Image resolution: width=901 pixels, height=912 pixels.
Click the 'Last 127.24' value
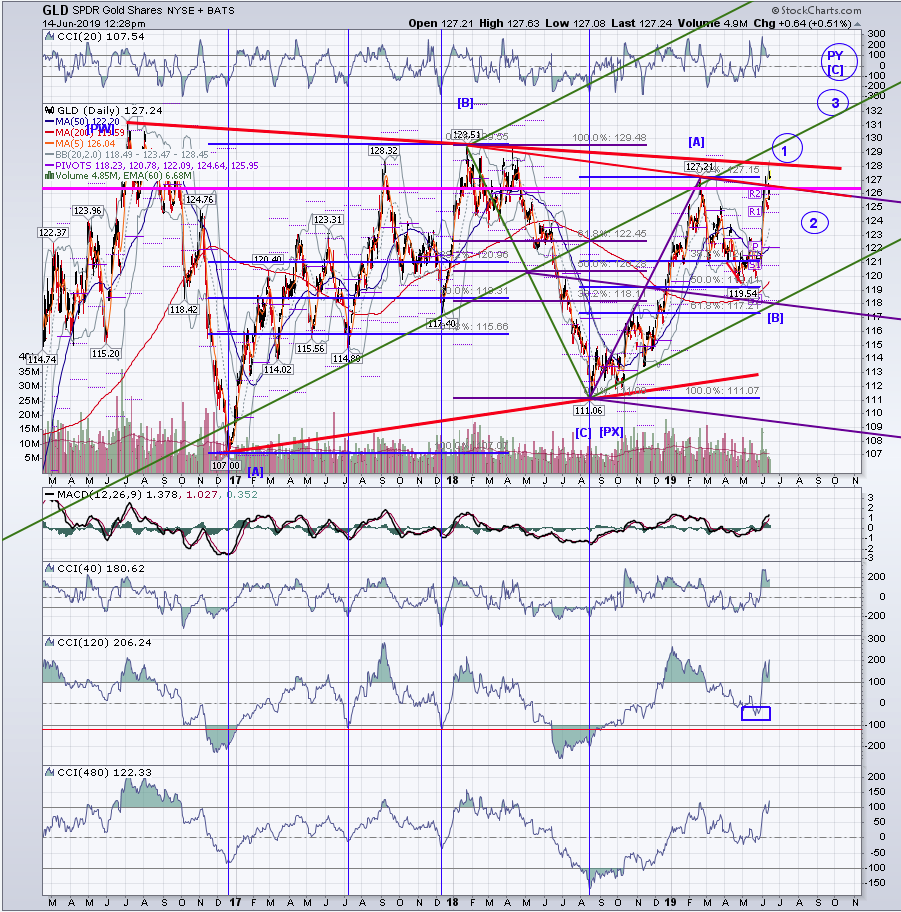pos(642,23)
